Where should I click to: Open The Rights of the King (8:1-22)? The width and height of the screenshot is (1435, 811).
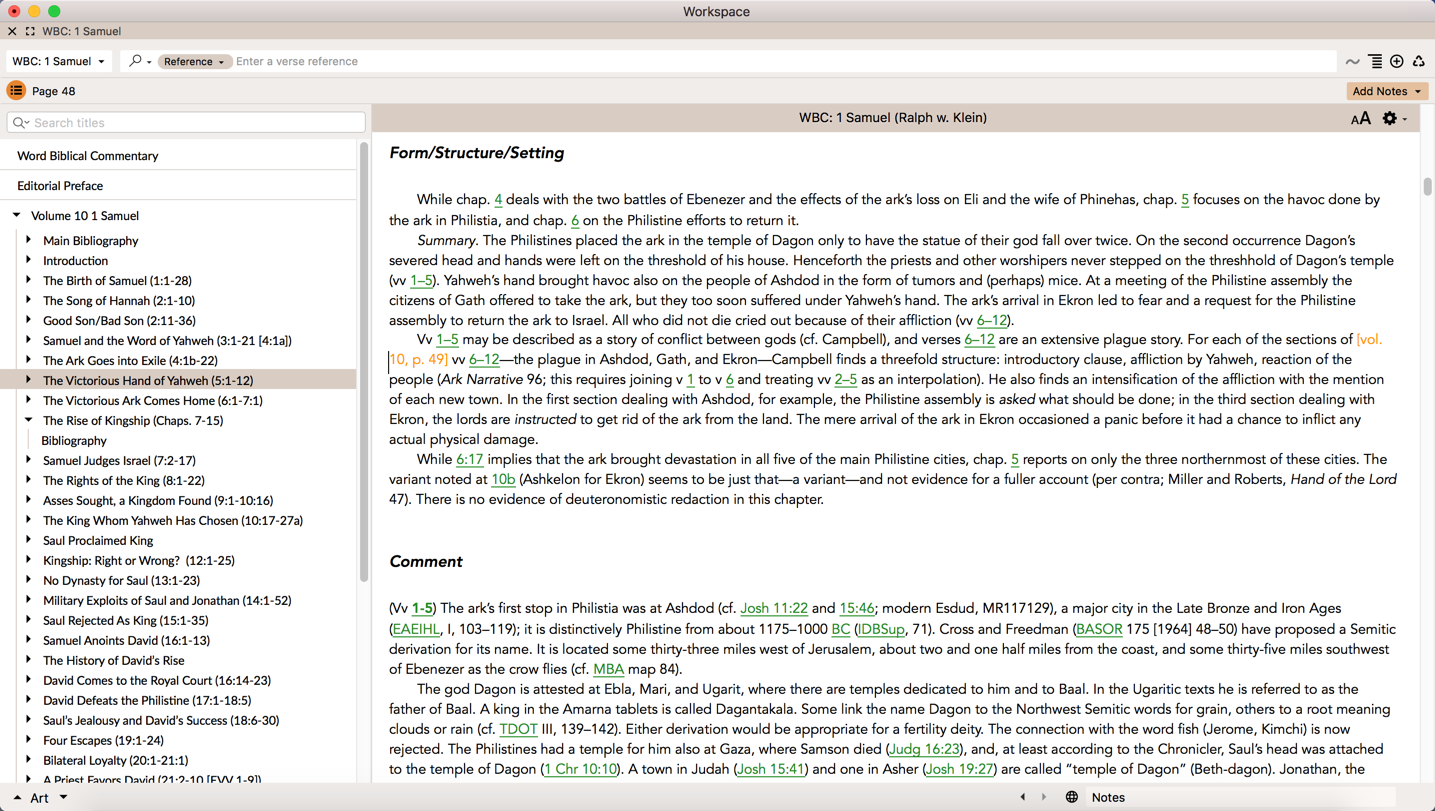pyautogui.click(x=124, y=481)
